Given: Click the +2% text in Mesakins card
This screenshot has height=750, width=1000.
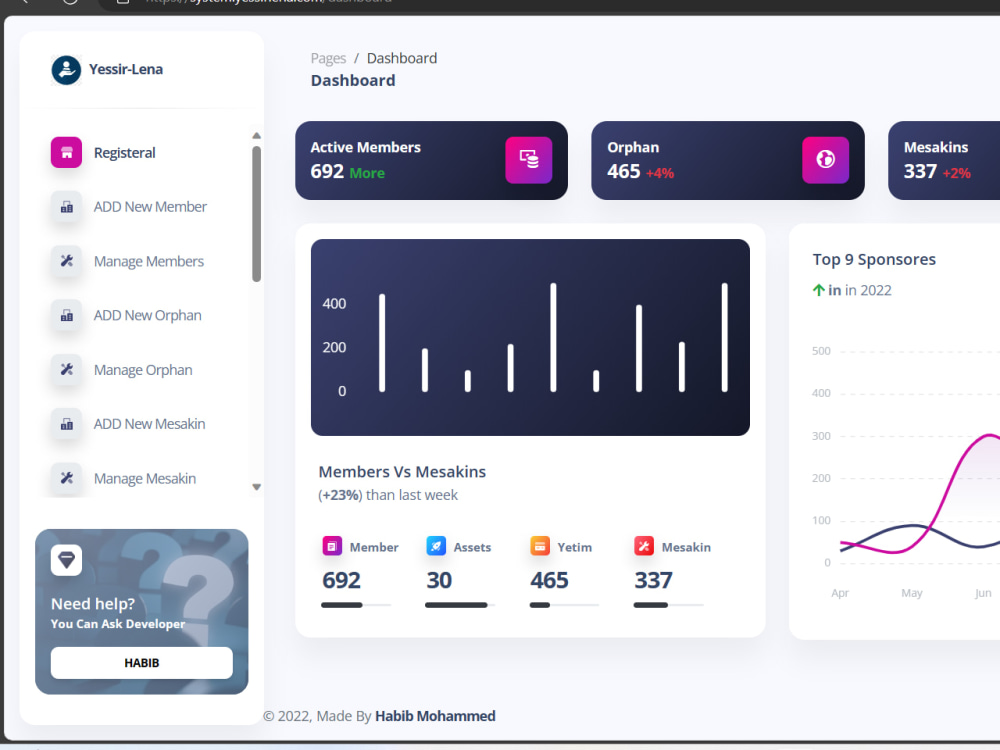Looking at the screenshot, I should pos(956,173).
